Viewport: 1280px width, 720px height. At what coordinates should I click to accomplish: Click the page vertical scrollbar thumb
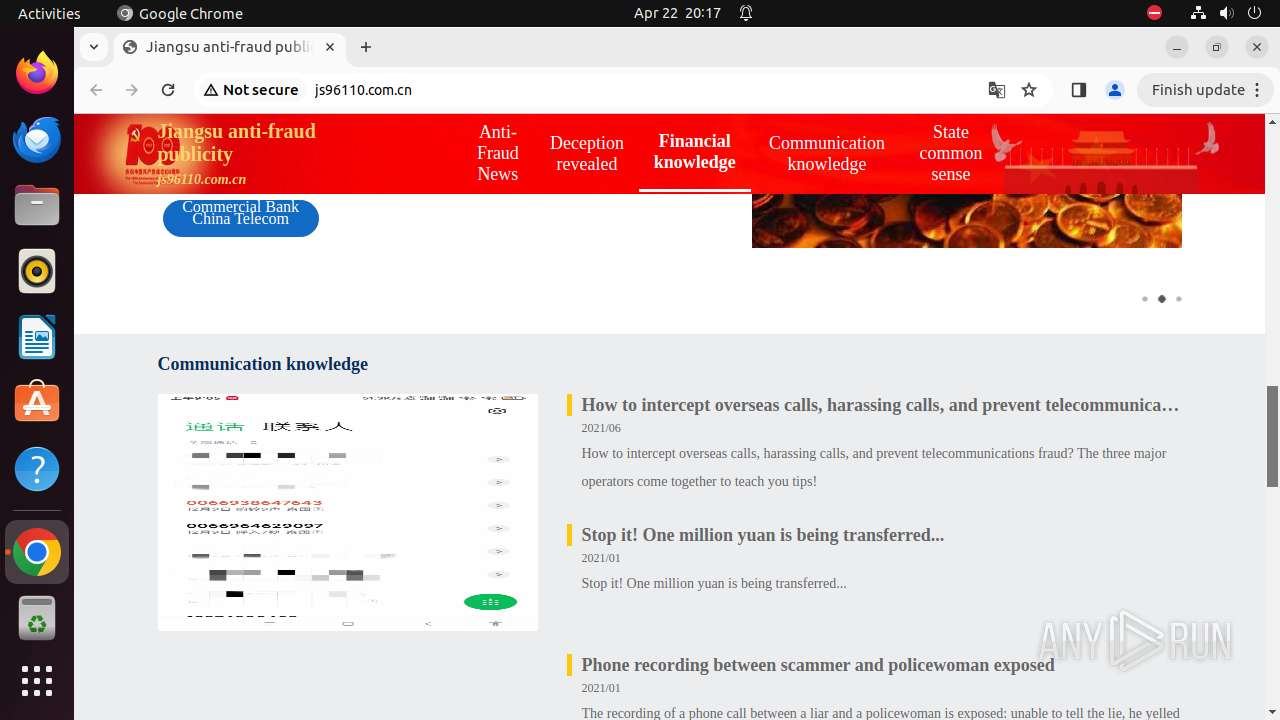point(1272,437)
